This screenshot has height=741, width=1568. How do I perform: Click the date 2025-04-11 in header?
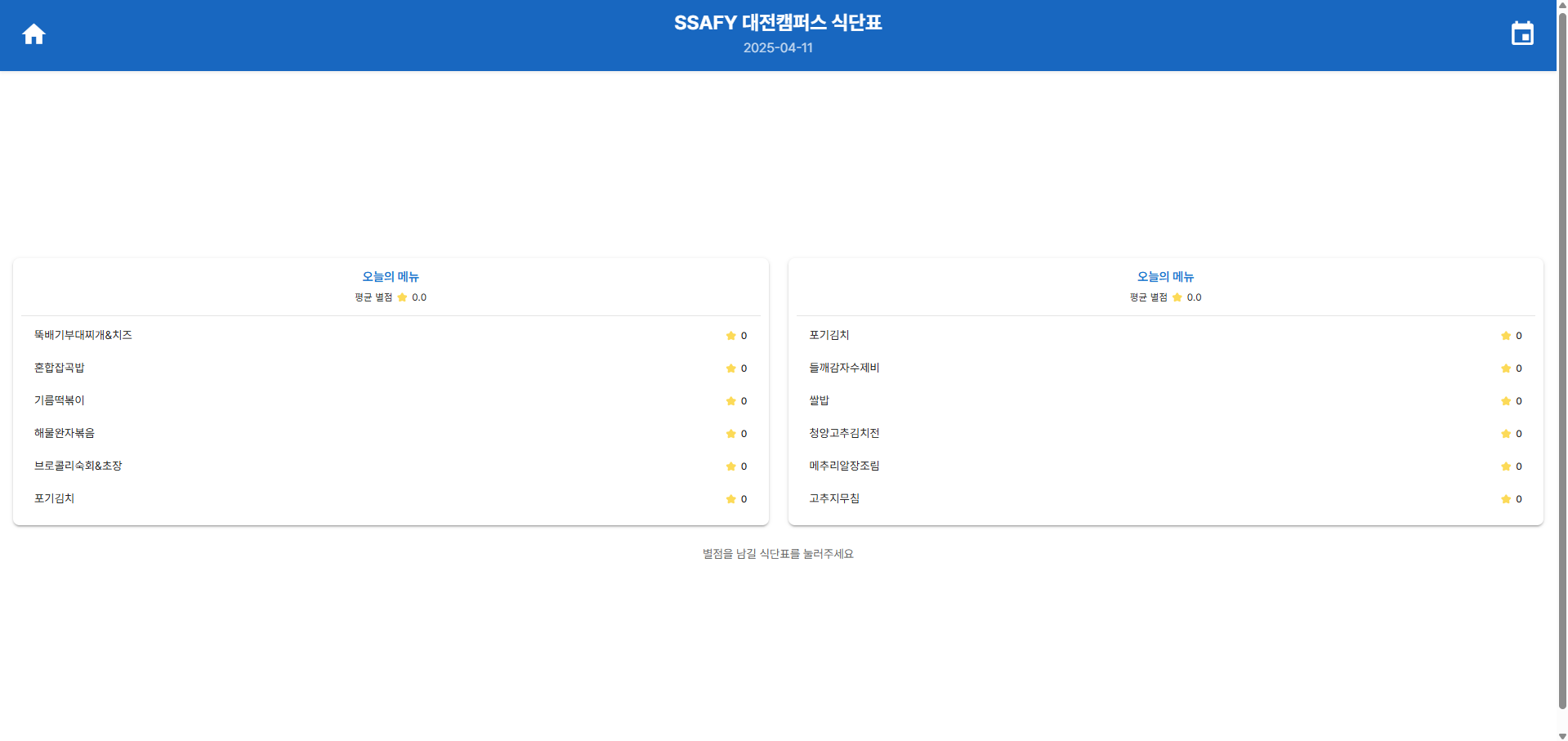pyautogui.click(x=778, y=48)
